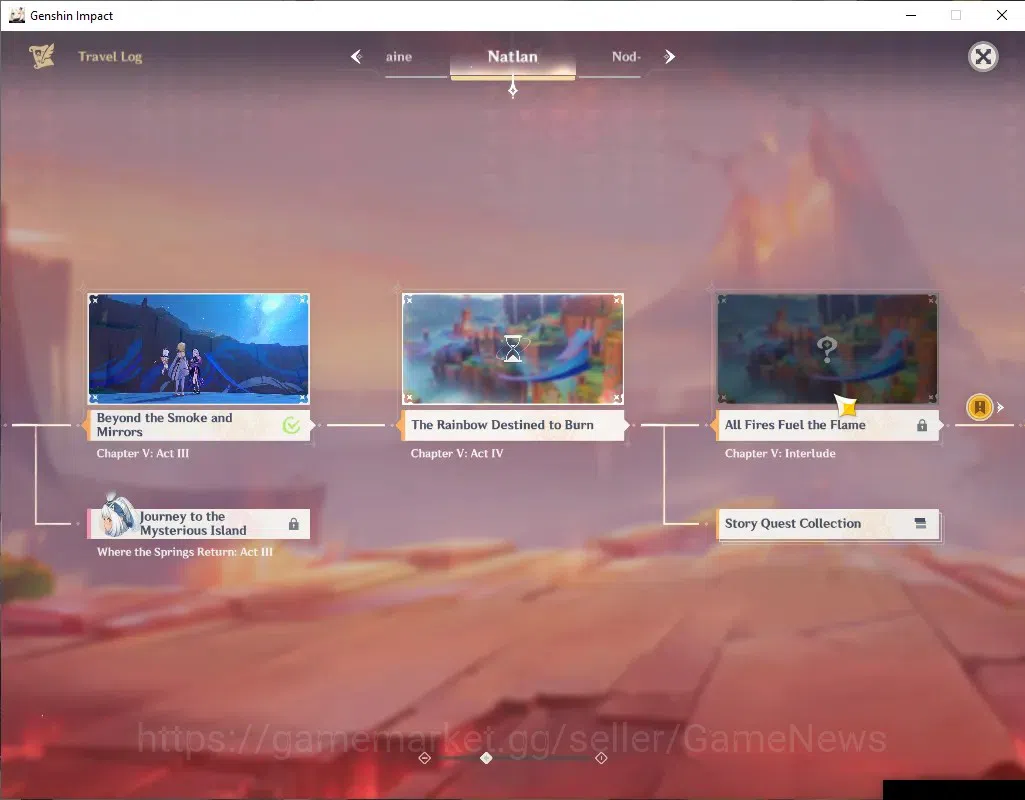This screenshot has height=800, width=1025.
Task: Minimize the Genshin Impact window
Action: 911,15
